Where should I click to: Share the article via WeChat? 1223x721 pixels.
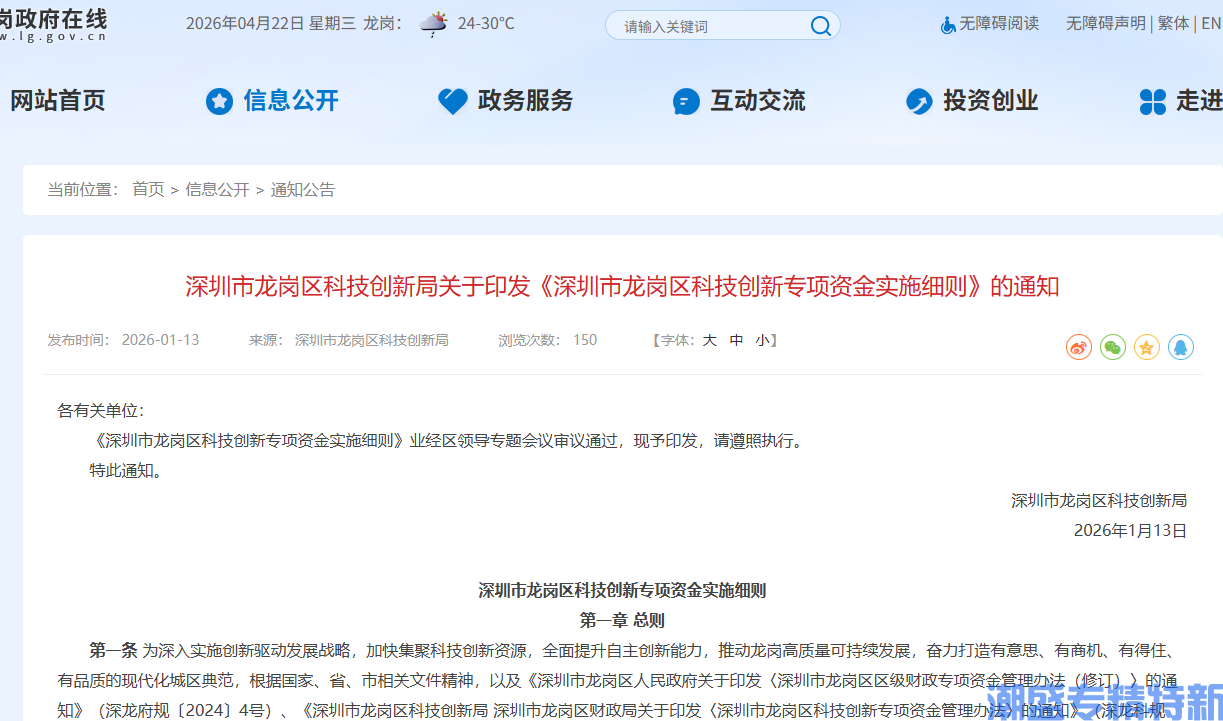(1112, 347)
